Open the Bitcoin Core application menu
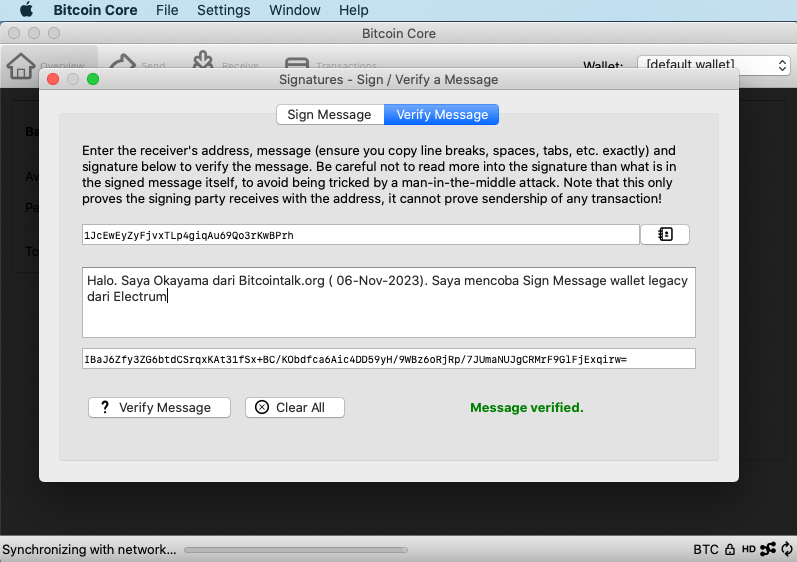The height and width of the screenshot is (562, 797). click(x=95, y=10)
